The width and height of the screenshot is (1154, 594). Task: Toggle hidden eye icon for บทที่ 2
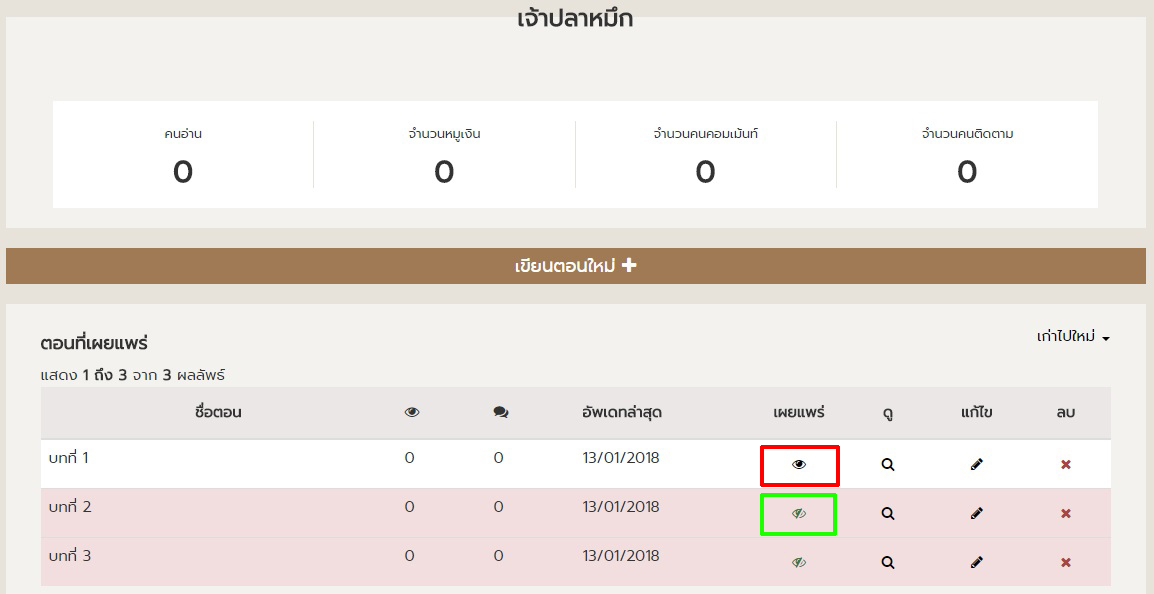pos(798,514)
